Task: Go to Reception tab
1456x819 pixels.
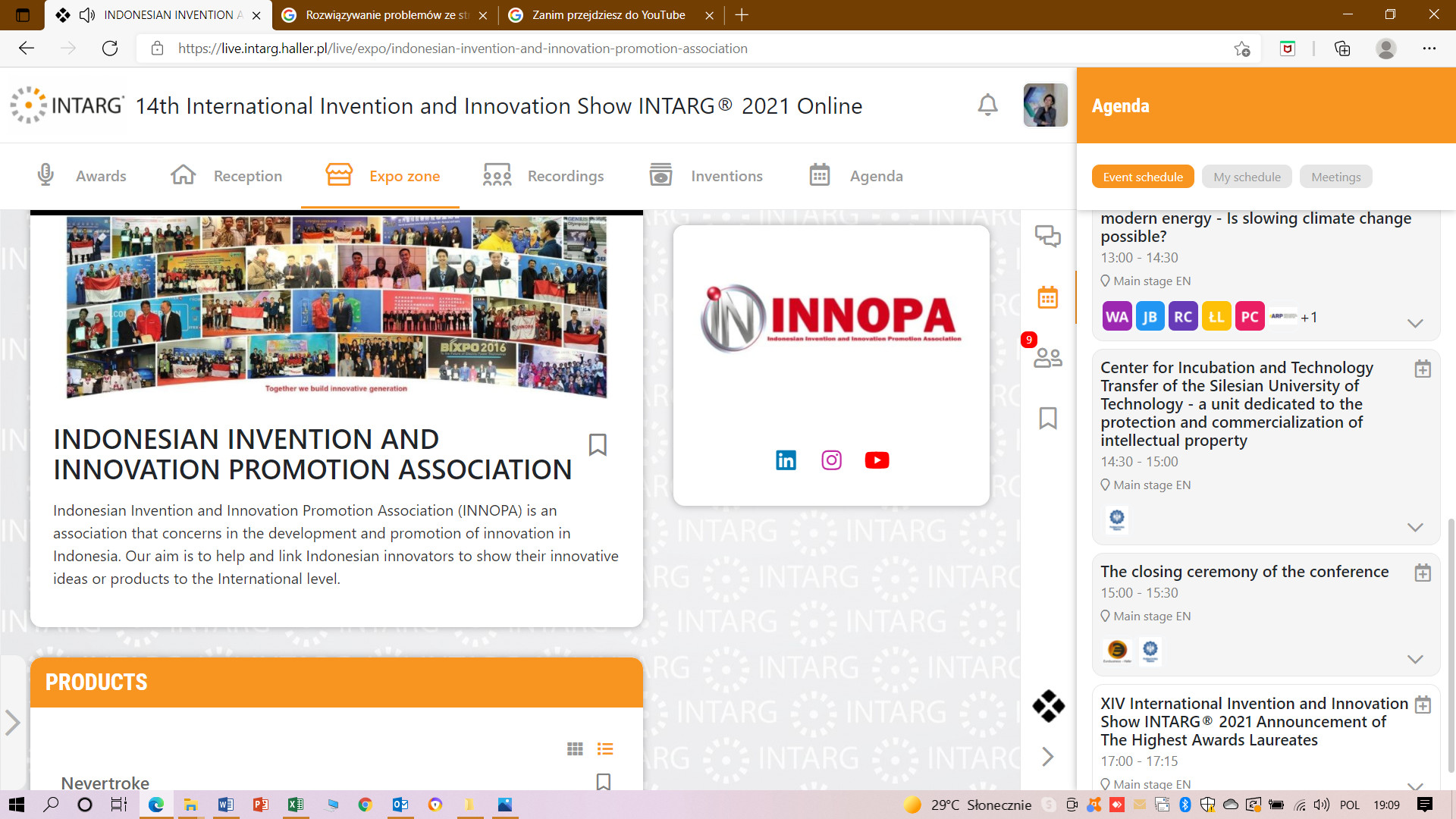Action: pyautogui.click(x=226, y=176)
